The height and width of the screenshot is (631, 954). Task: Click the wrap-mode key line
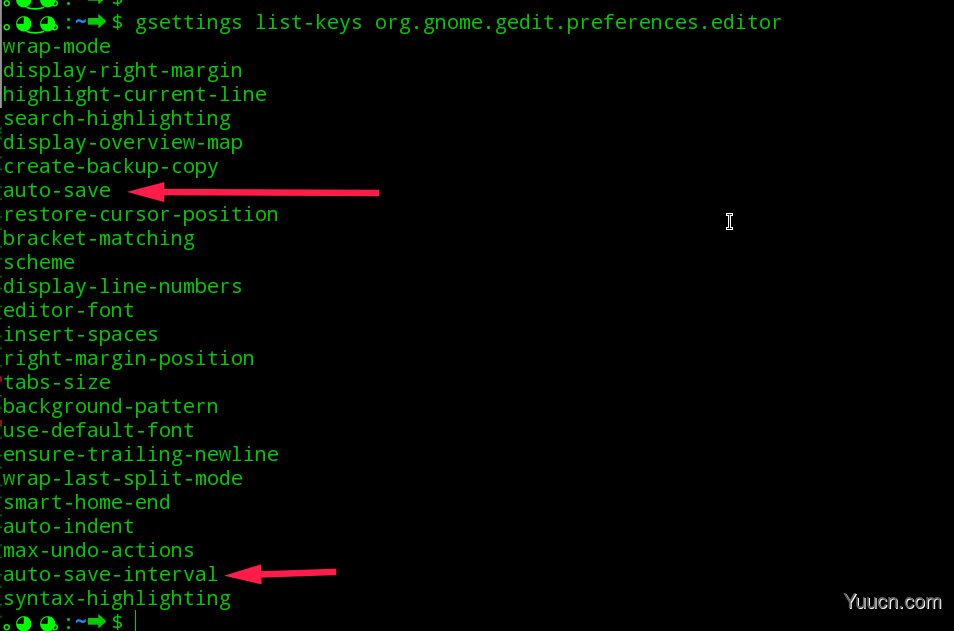[57, 47]
